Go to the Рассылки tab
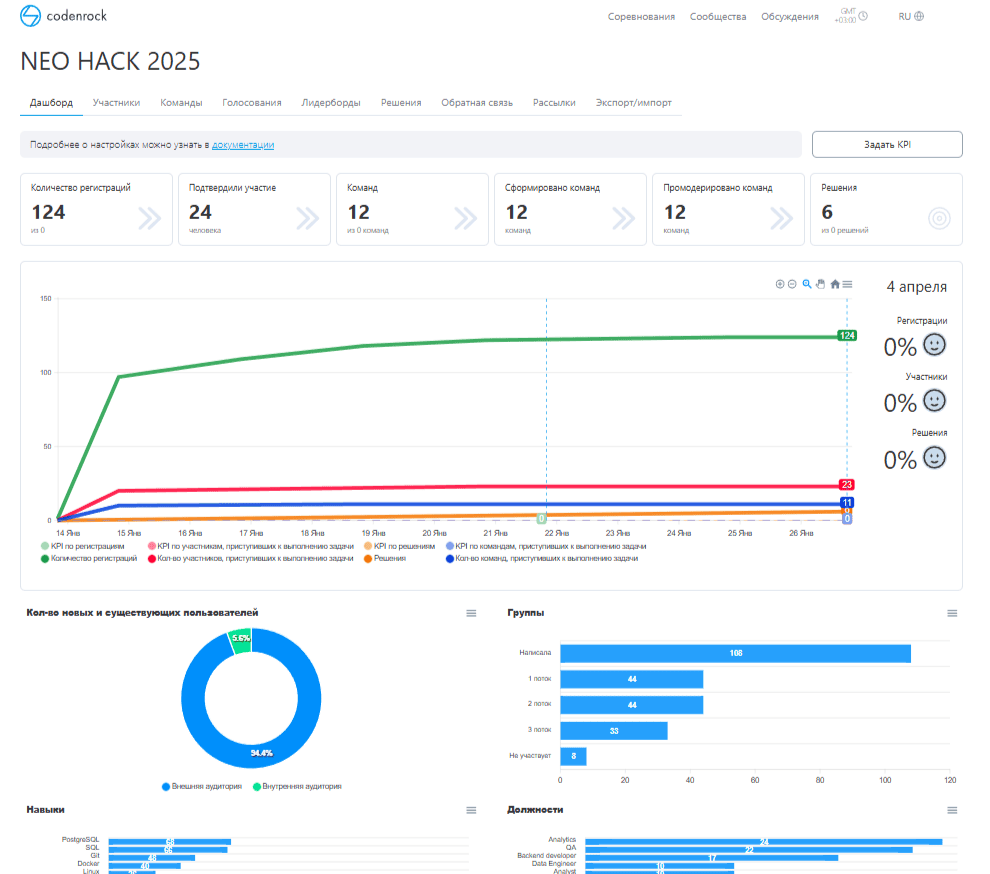 554,102
